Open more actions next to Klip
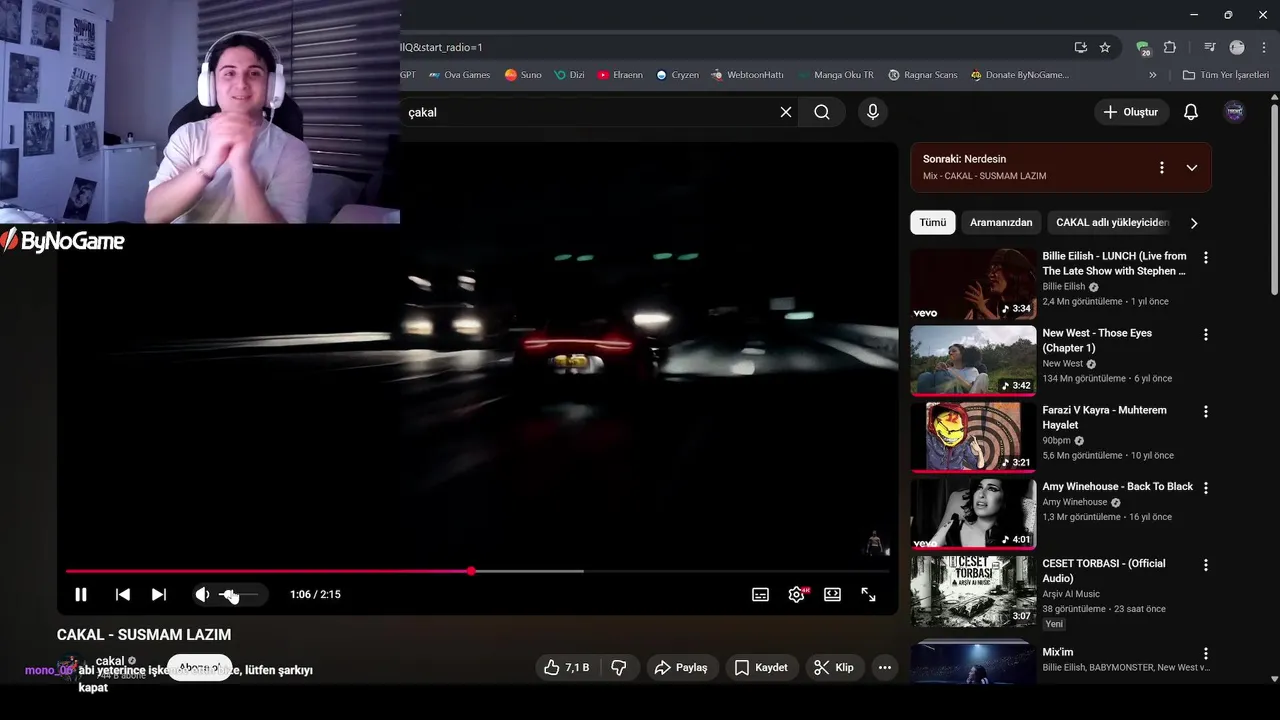Viewport: 1280px width, 720px height. click(x=885, y=667)
